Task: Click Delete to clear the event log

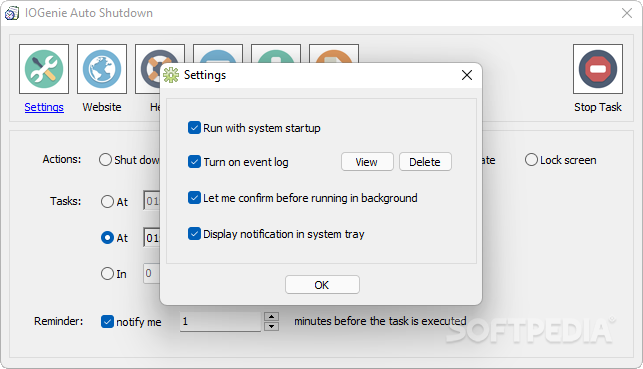Action: pyautogui.click(x=425, y=162)
